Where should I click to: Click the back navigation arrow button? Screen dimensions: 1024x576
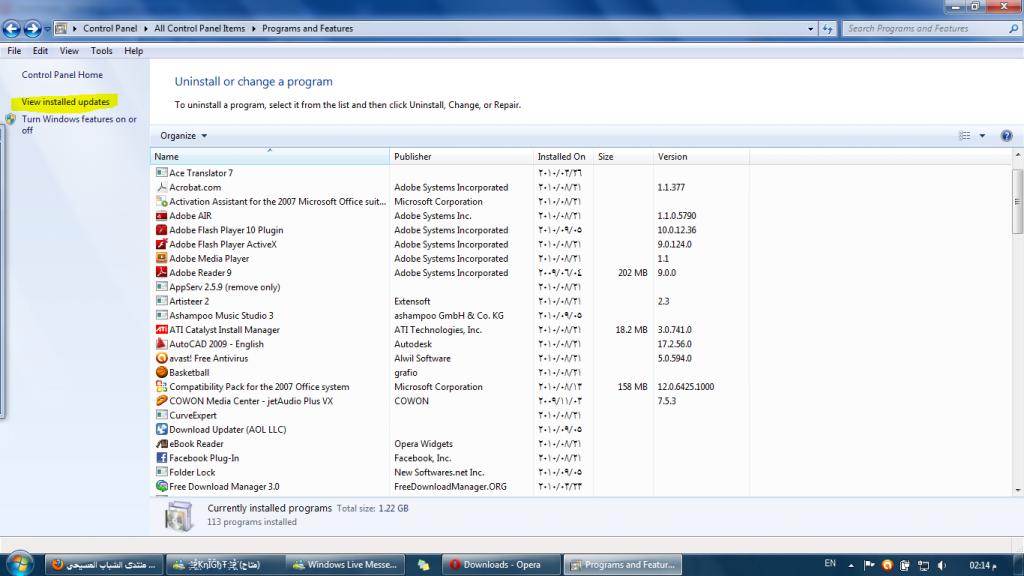(12, 29)
